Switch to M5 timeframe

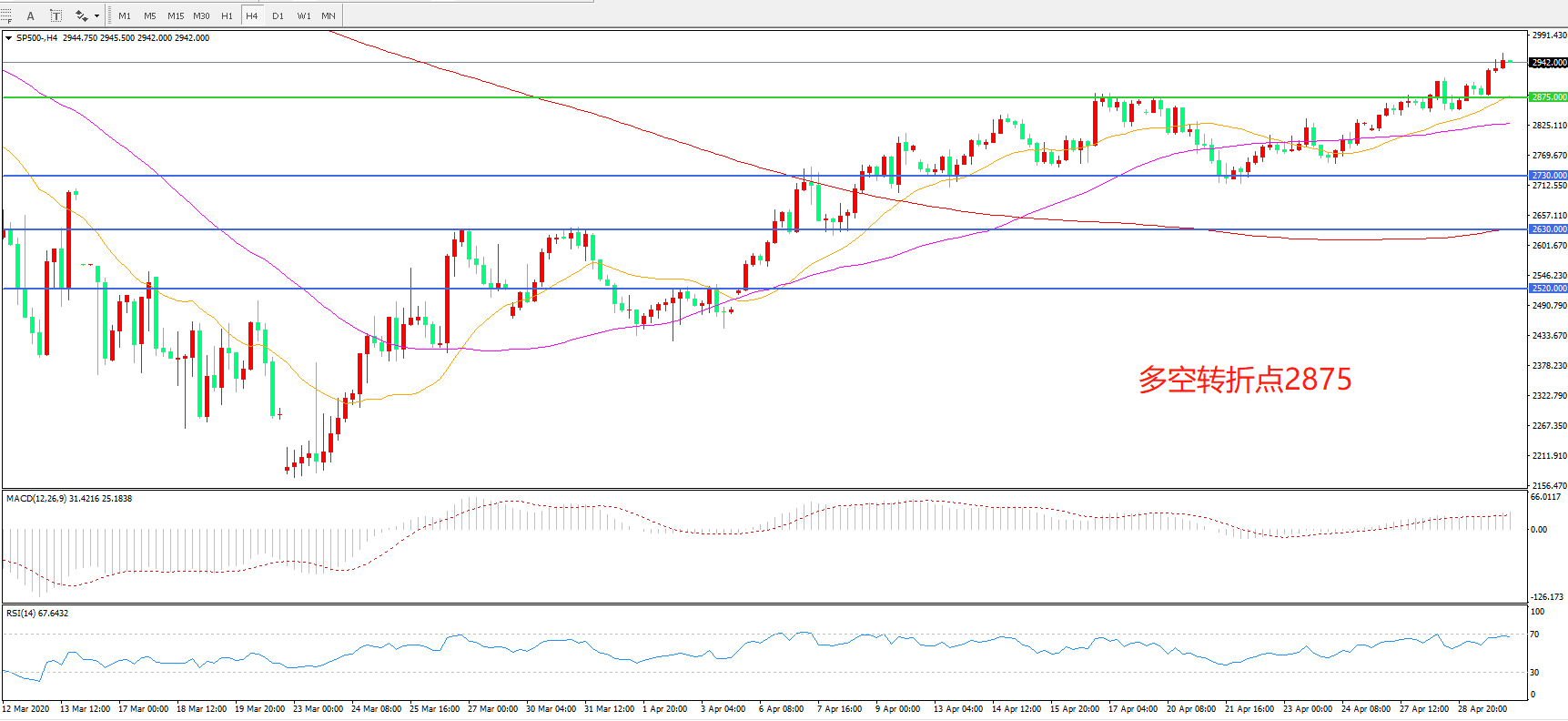point(149,15)
